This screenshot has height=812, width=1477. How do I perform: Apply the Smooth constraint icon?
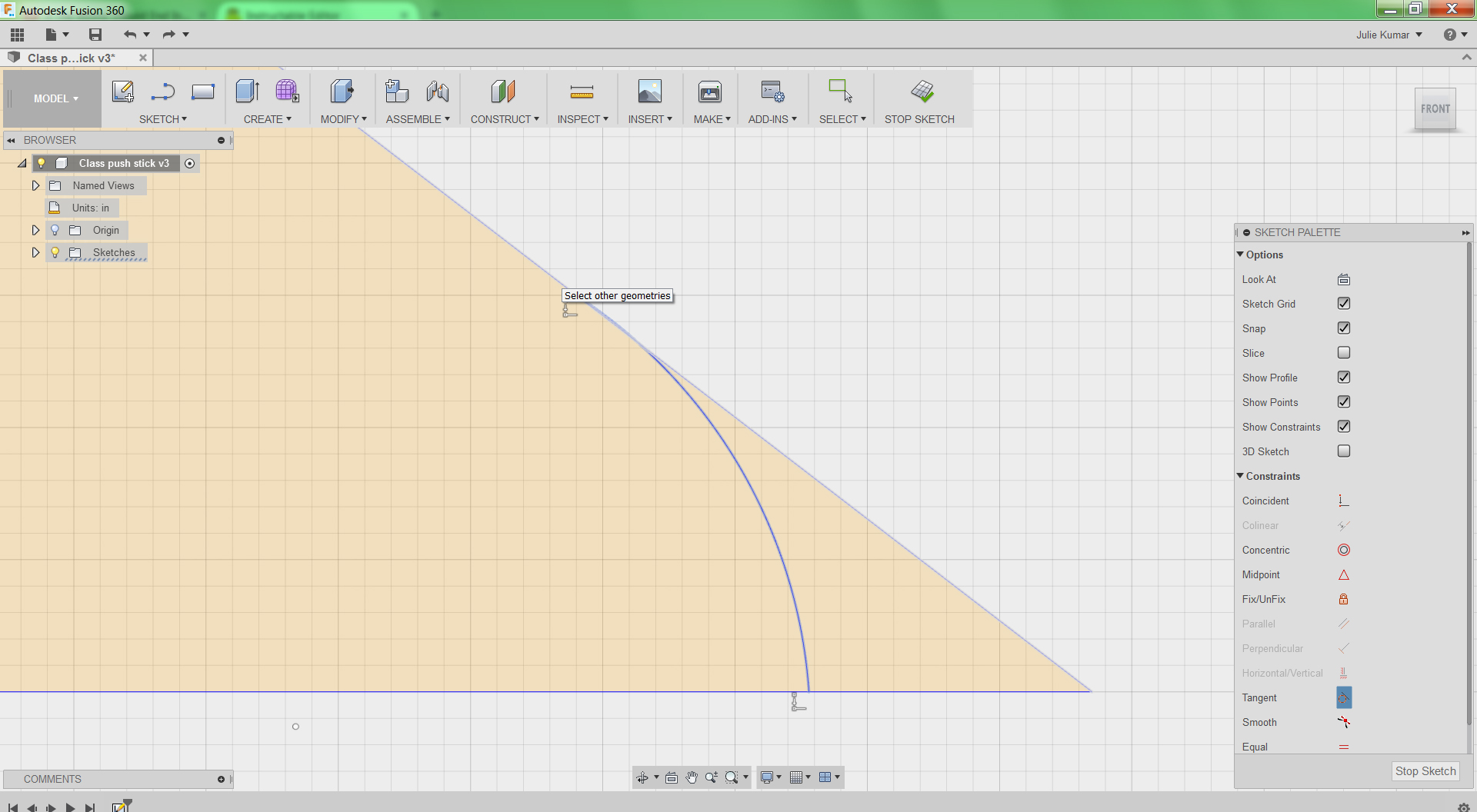point(1344,722)
